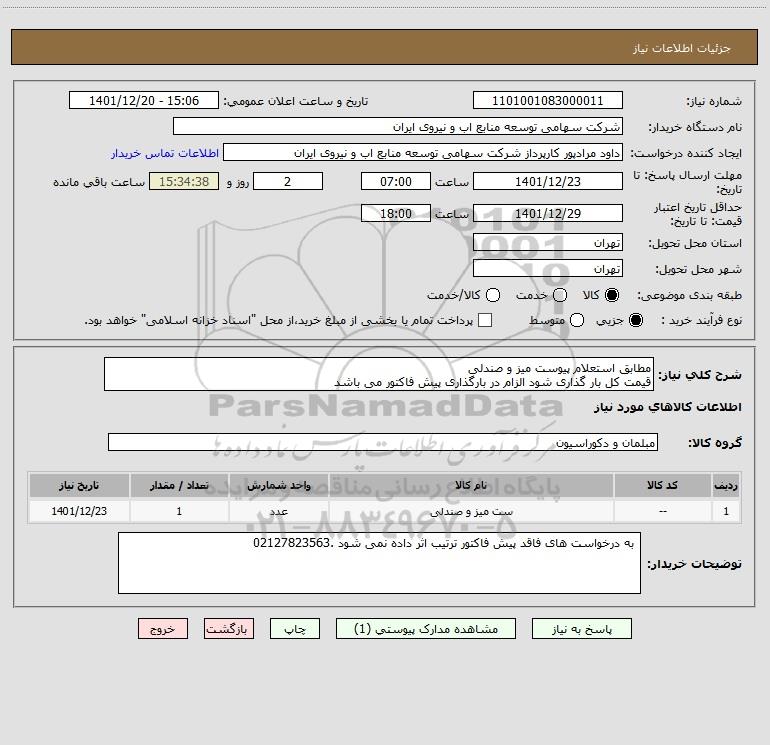Click the بازگشت back button

point(229,629)
